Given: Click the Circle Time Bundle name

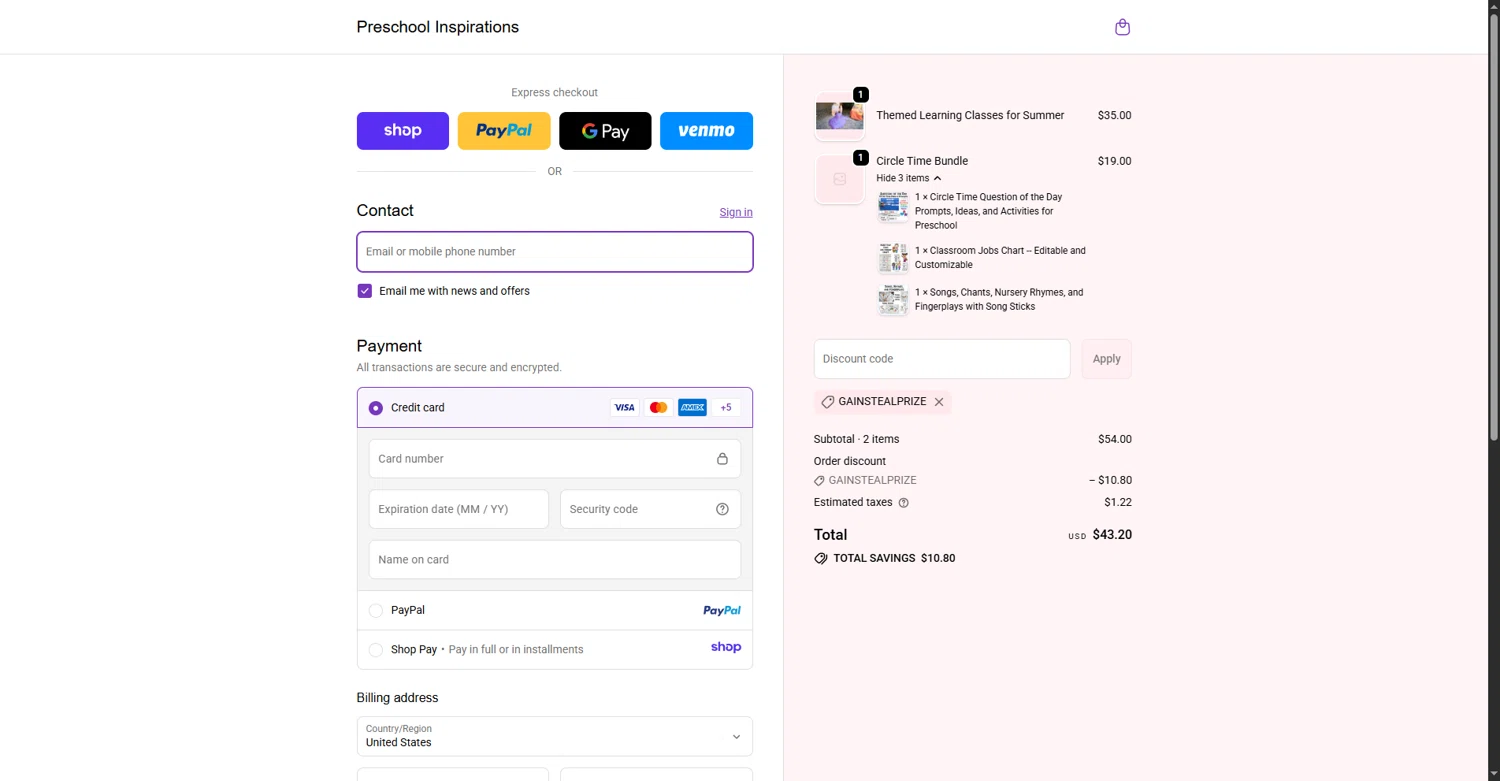Looking at the screenshot, I should pos(922,161).
